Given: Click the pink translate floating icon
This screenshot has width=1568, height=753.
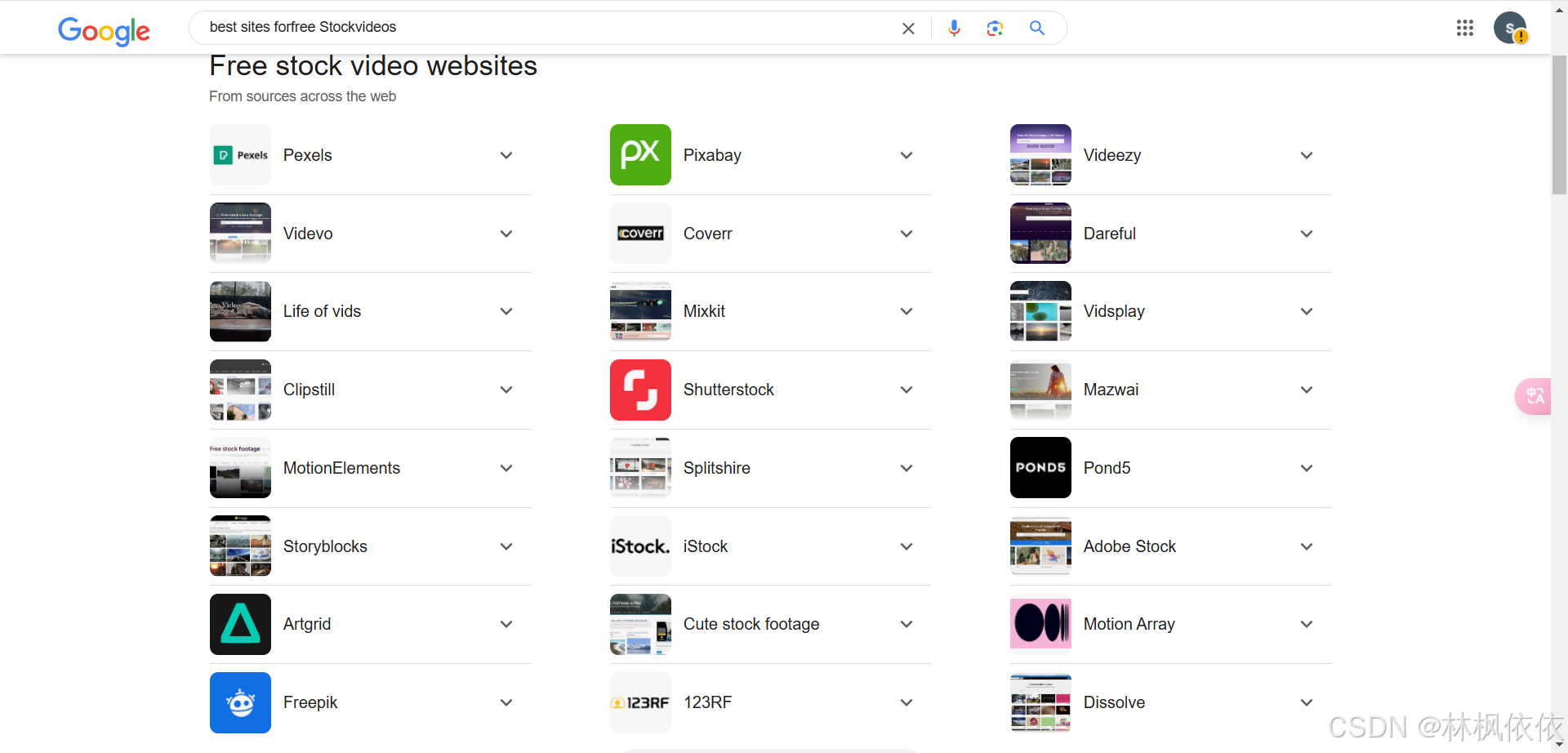Looking at the screenshot, I should 1534,396.
